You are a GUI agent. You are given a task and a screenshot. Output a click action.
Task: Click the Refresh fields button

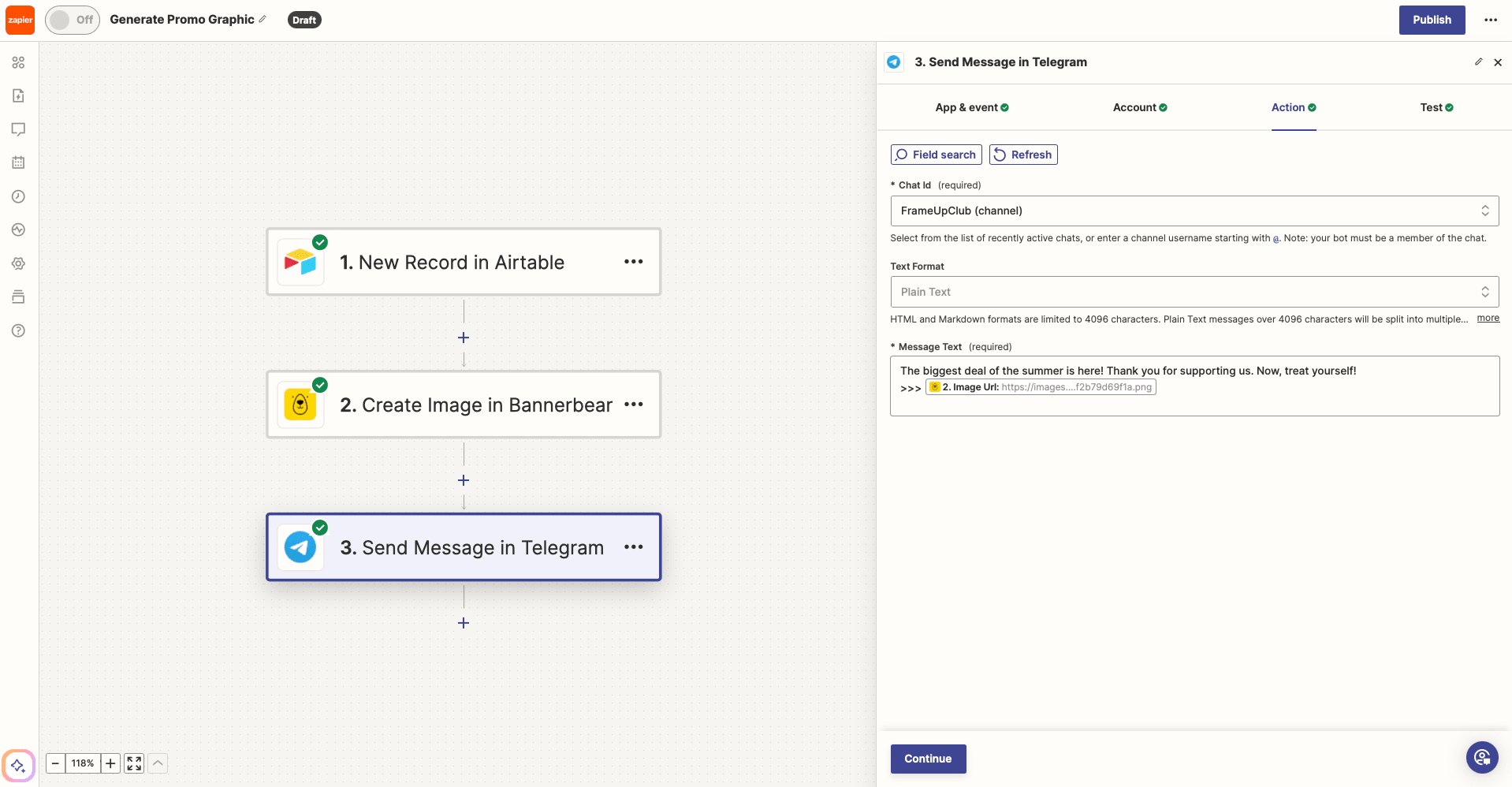point(1022,155)
